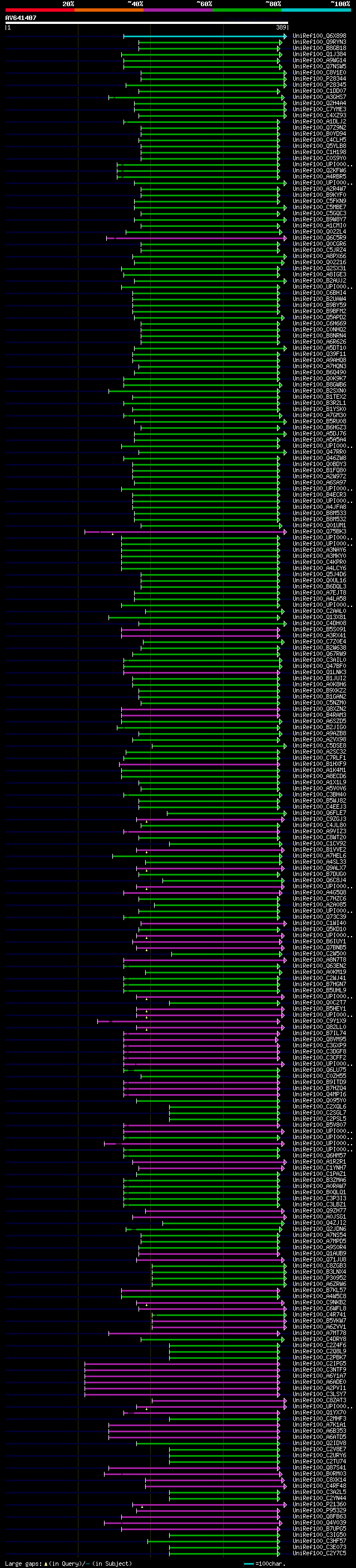The image size is (356, 1568).
Task: Select hit UniRef100_Q6X898
Action: [x=319, y=36]
